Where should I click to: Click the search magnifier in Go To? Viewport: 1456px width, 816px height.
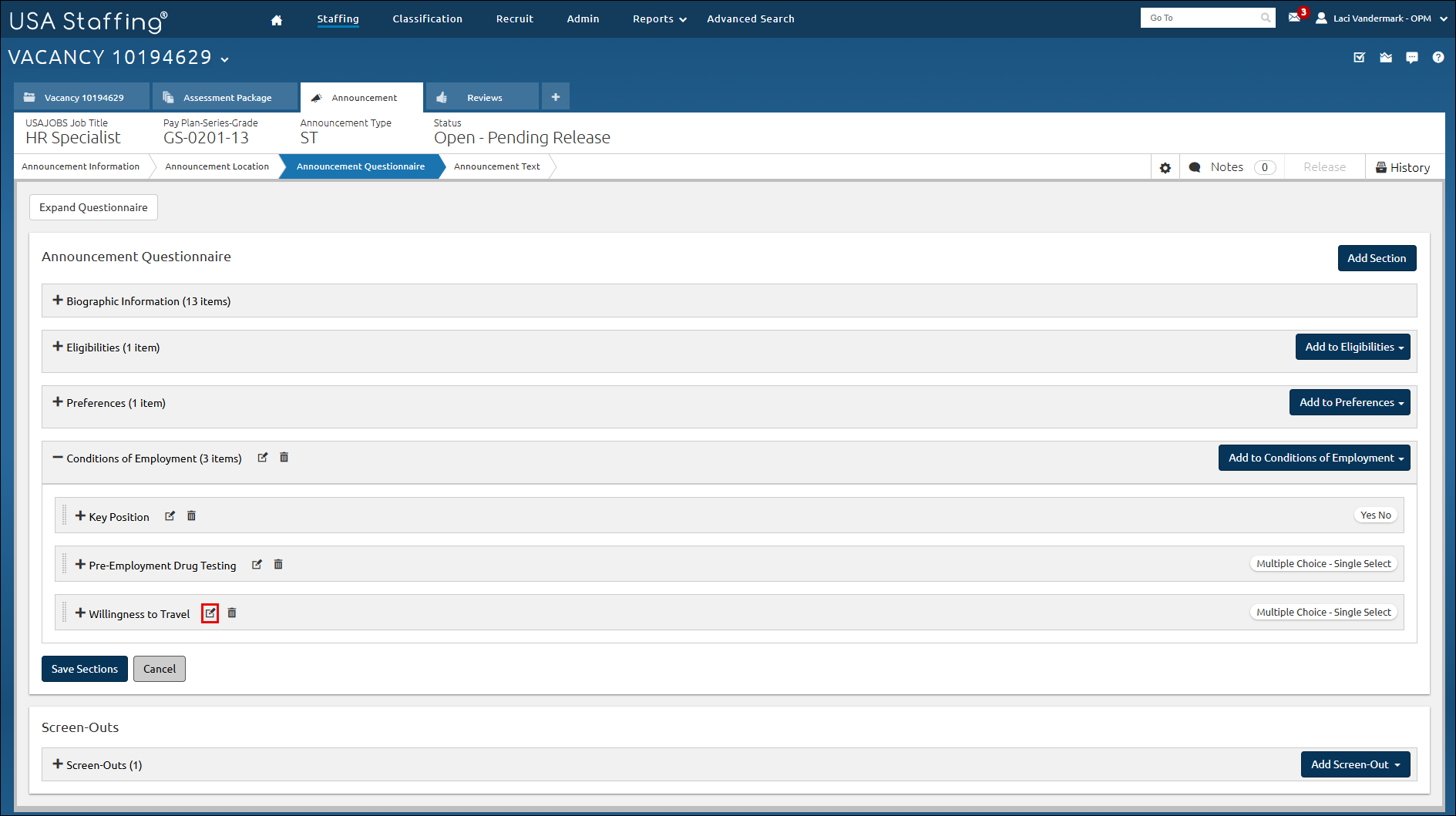(x=1266, y=18)
